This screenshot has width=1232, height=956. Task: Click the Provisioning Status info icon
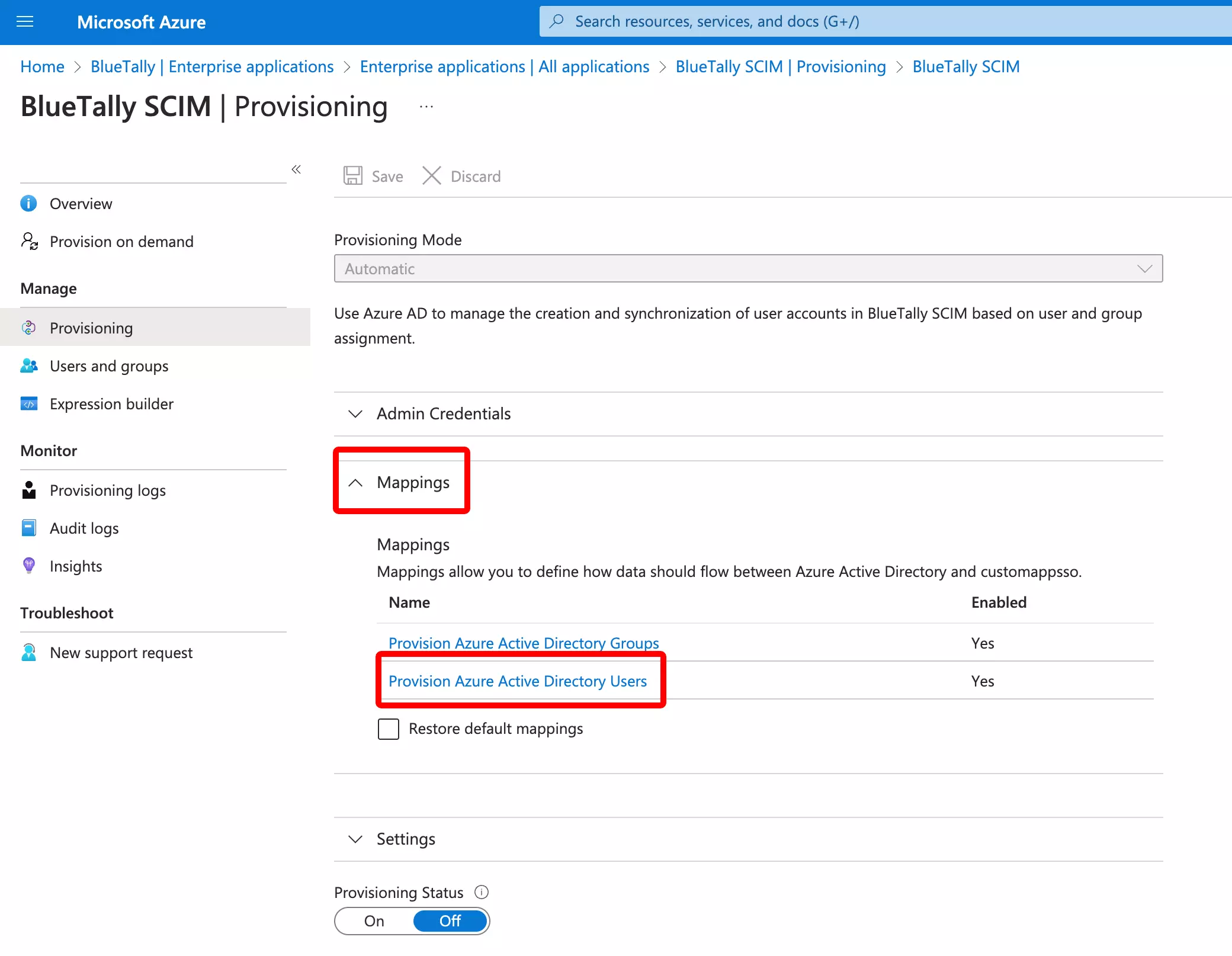pyautogui.click(x=482, y=892)
